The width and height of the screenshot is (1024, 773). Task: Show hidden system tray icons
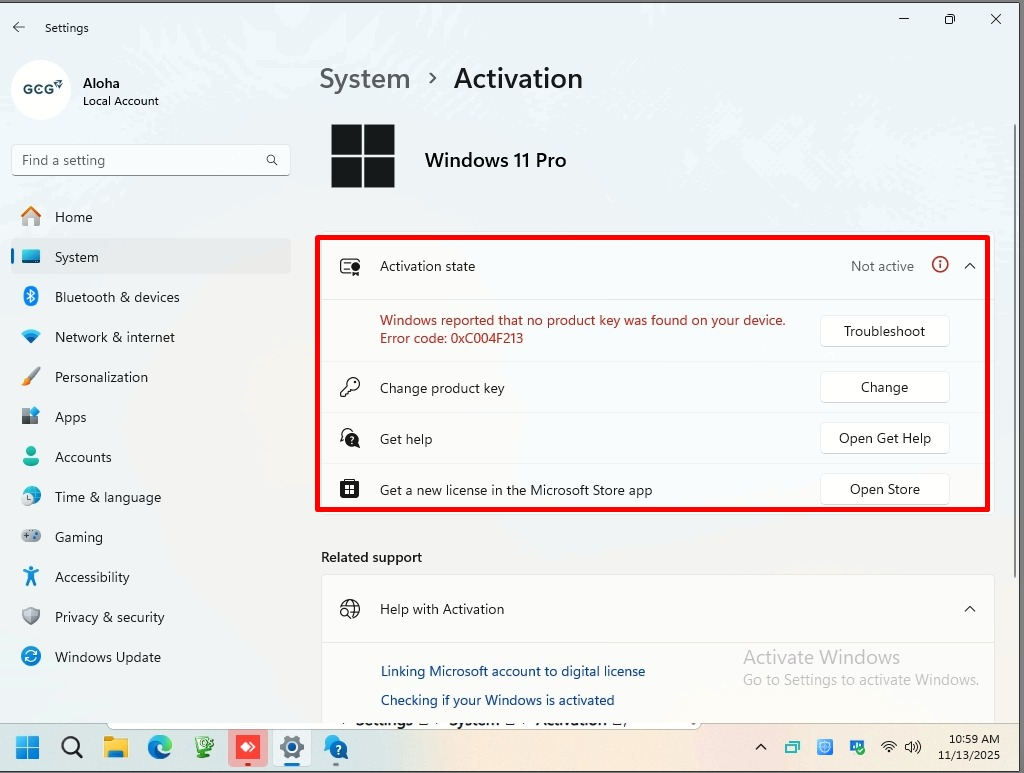pos(761,747)
